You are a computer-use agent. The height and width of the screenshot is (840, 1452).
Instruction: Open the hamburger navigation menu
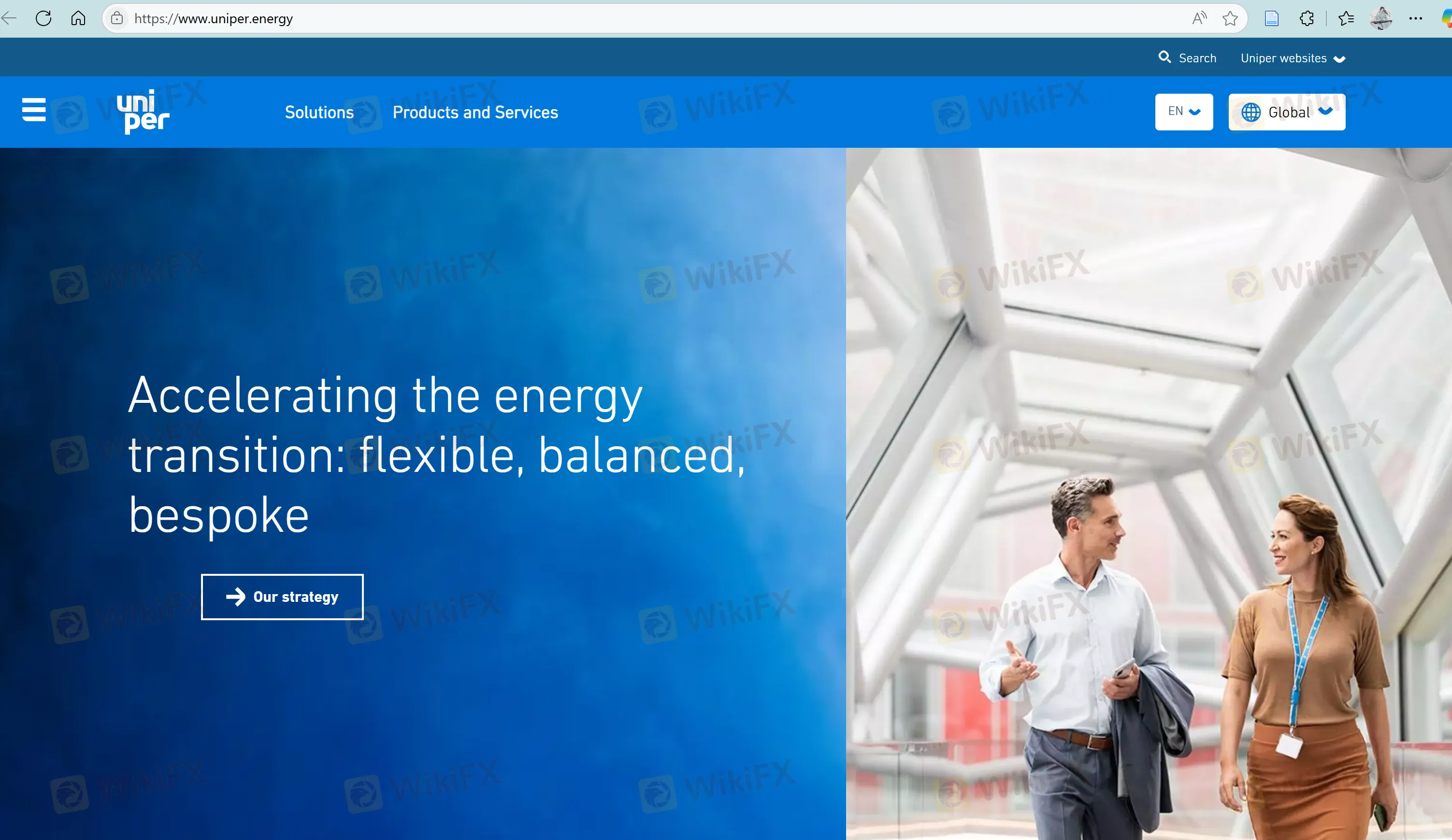coord(33,111)
